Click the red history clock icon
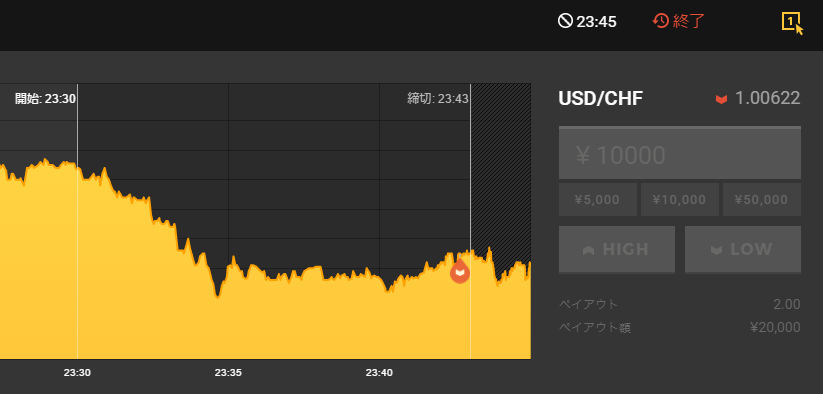Image resolution: width=823 pixels, height=394 pixels. click(660, 21)
